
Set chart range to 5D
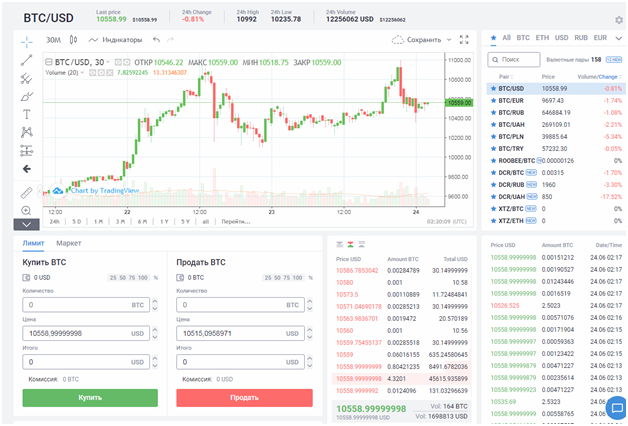tap(76, 221)
